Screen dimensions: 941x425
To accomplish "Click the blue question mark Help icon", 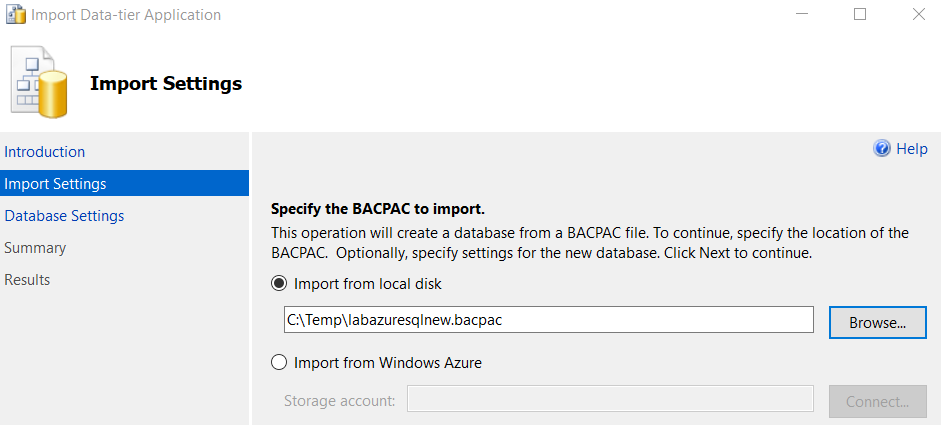I will coord(882,149).
